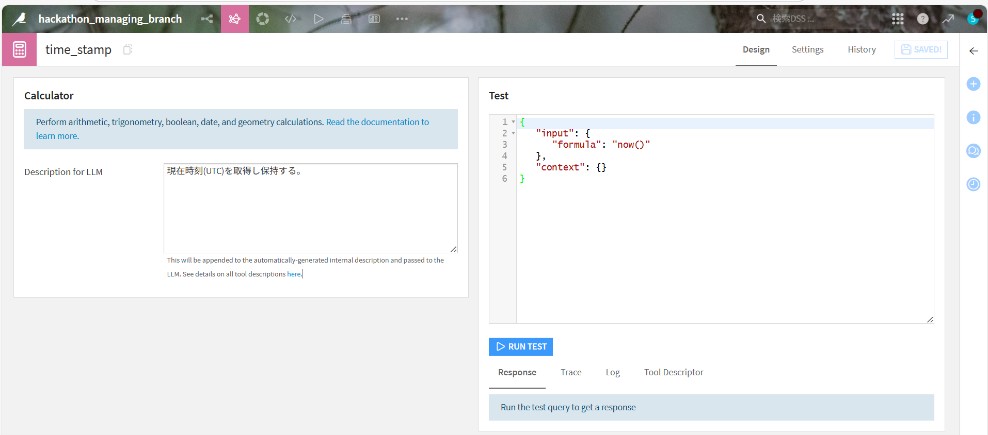Open the Flow share-nodes icon in top bar

pos(207,18)
